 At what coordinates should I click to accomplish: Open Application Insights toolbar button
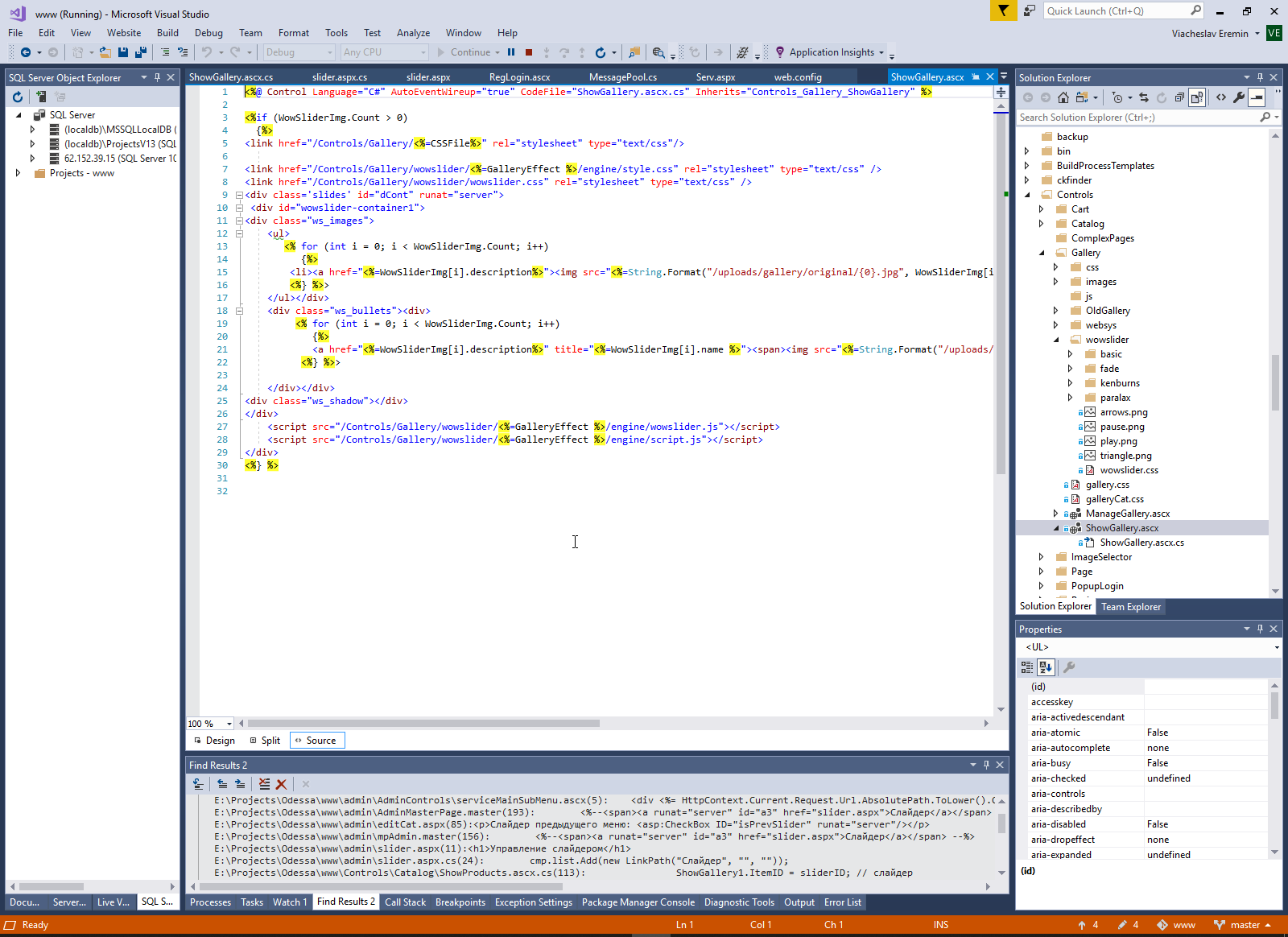click(x=829, y=52)
